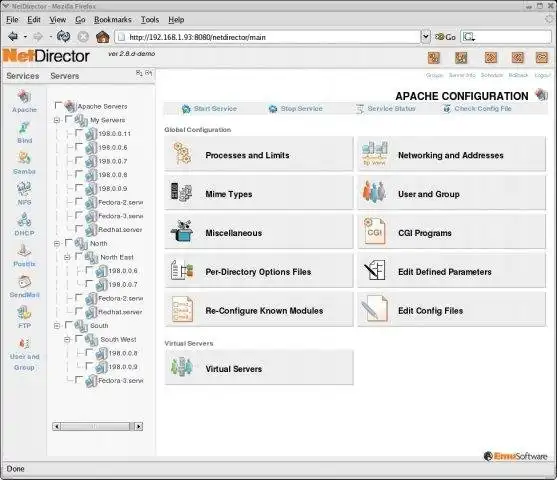The height and width of the screenshot is (480, 557).
Task: Tick the Apache Servers root checkbox
Action: click(x=58, y=105)
